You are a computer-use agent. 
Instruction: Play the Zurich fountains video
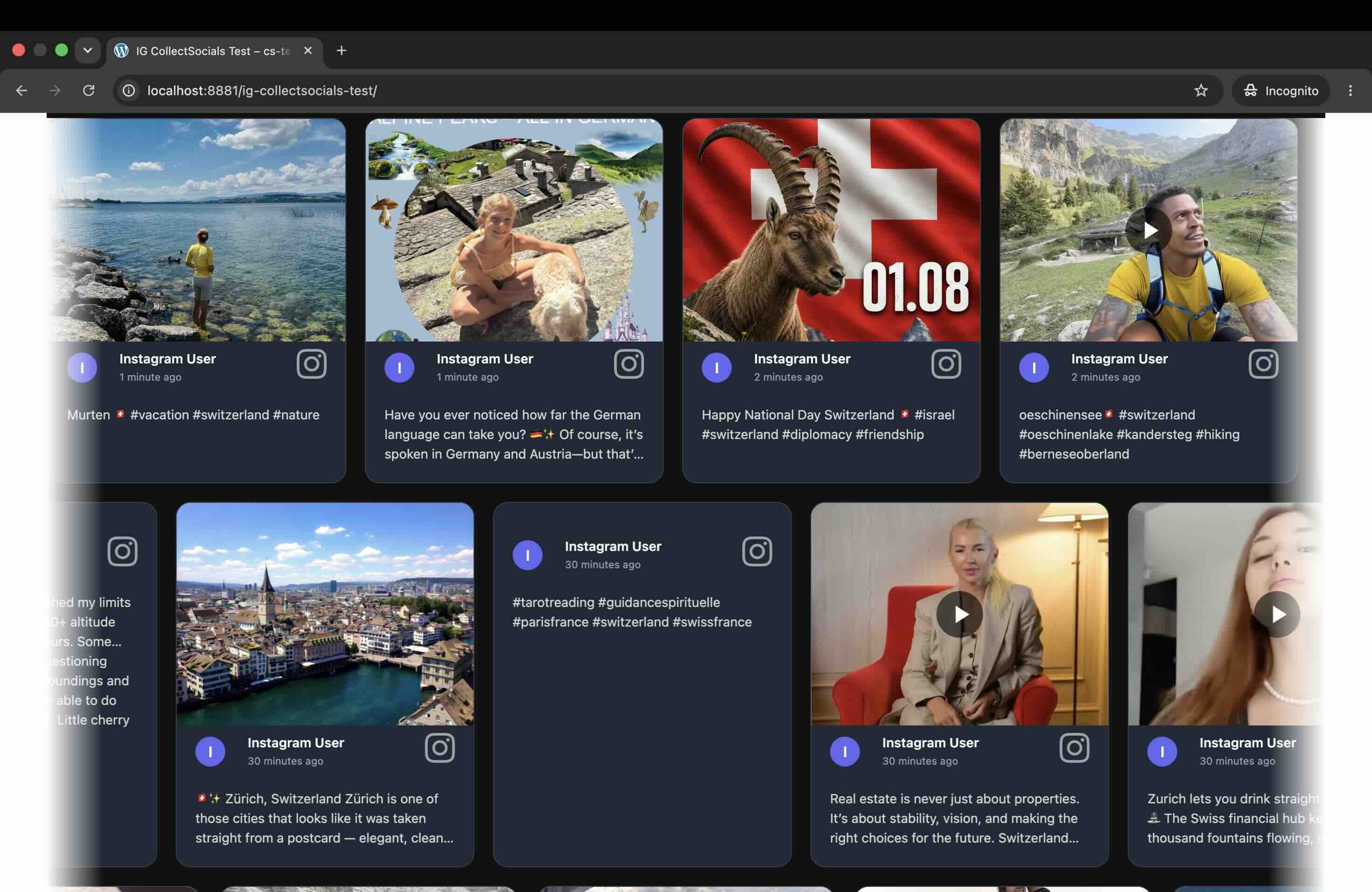point(1277,614)
